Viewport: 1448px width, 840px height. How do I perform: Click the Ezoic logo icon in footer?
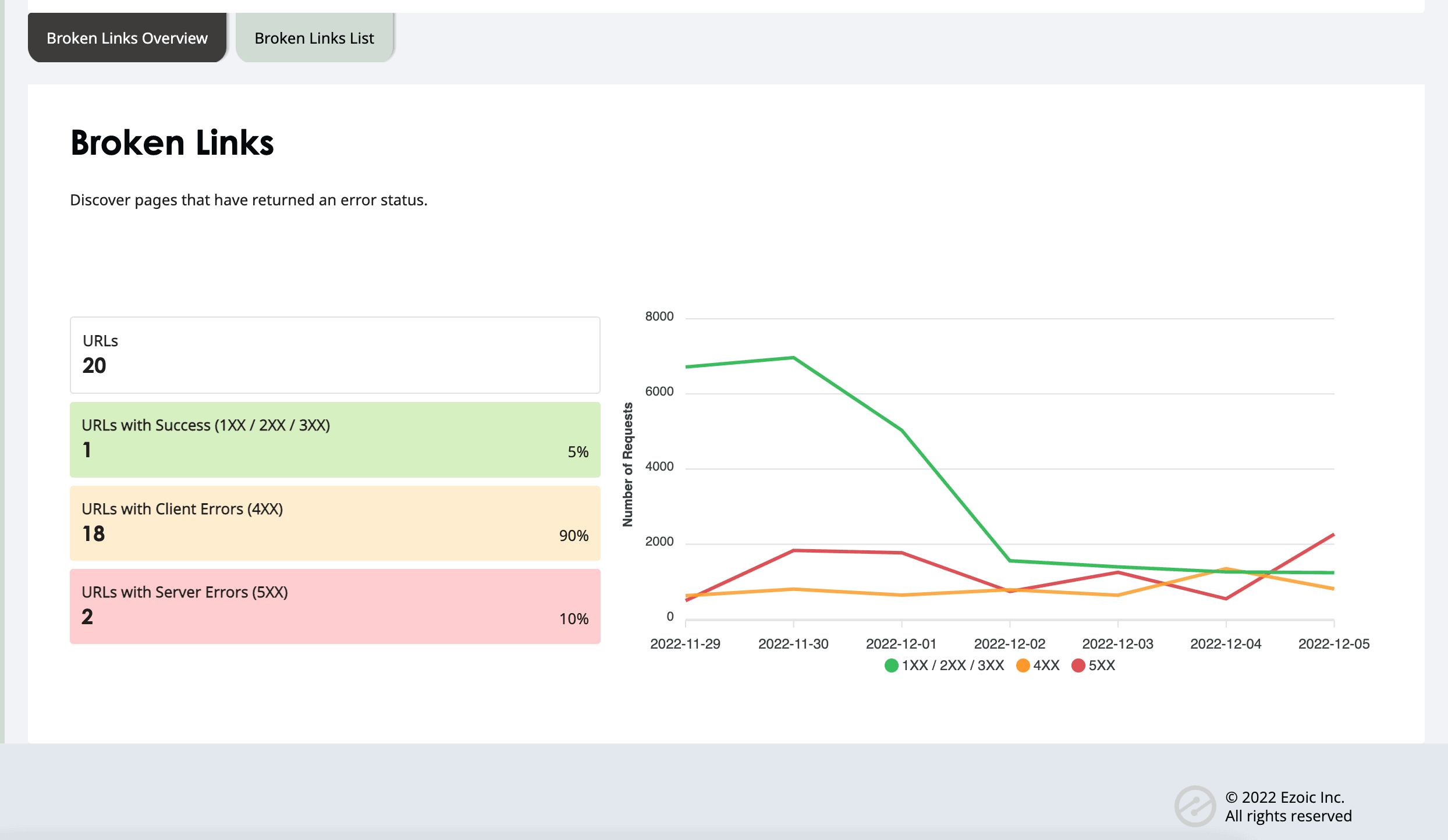pos(1195,806)
